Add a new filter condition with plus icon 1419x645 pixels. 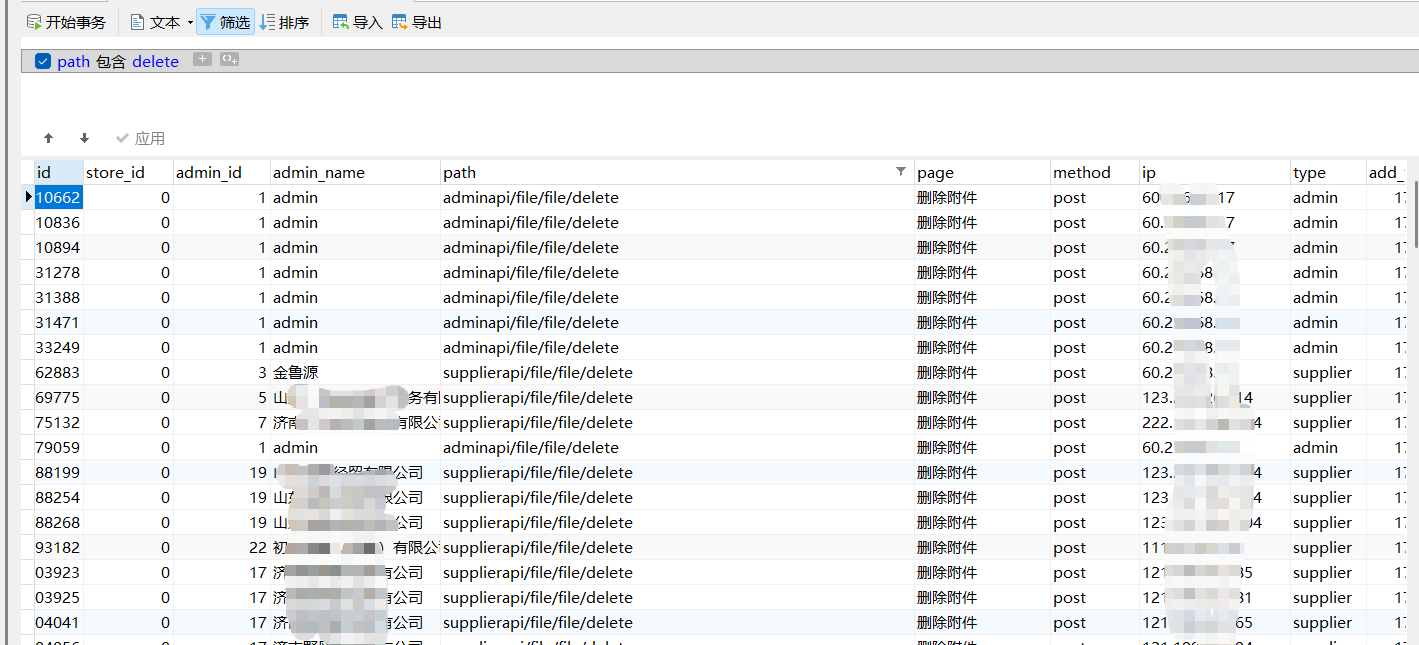point(202,60)
